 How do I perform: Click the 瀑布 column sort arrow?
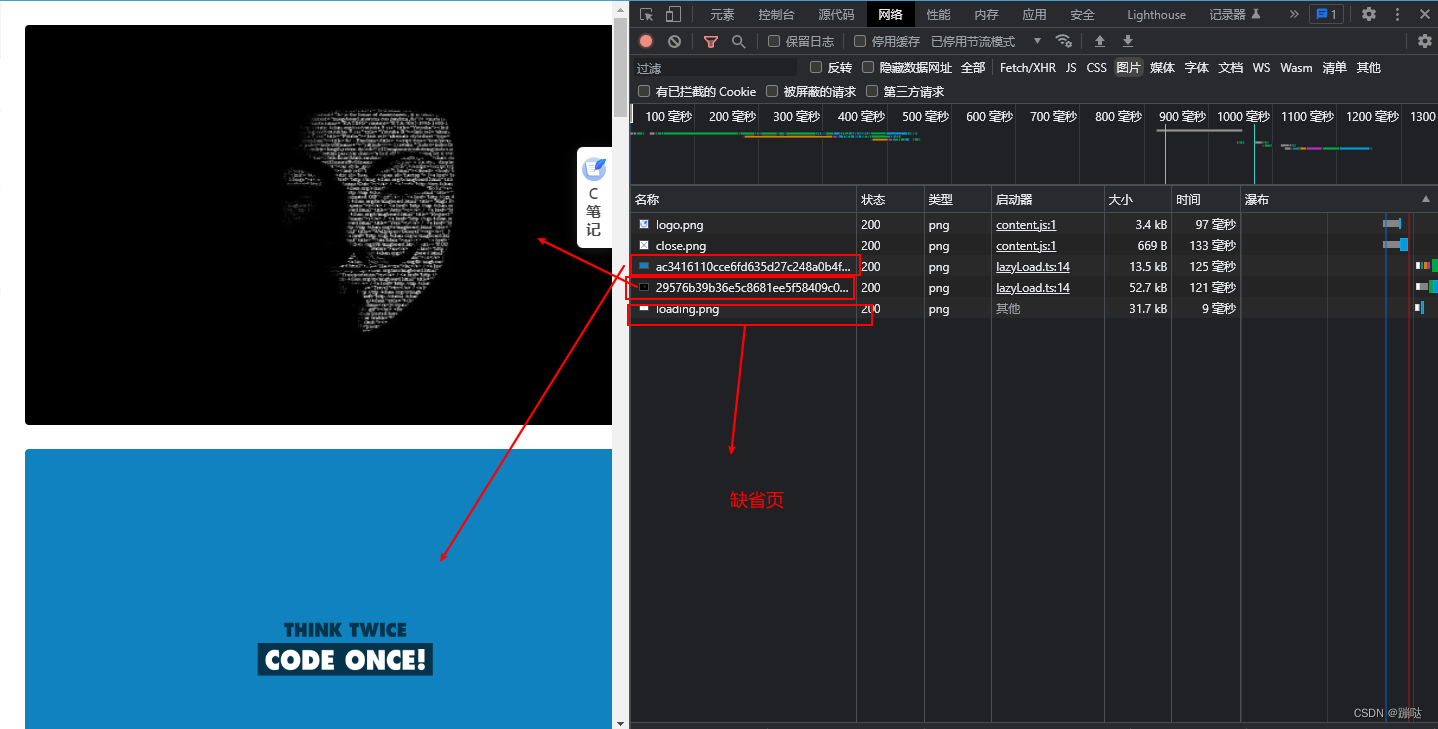(1426, 199)
